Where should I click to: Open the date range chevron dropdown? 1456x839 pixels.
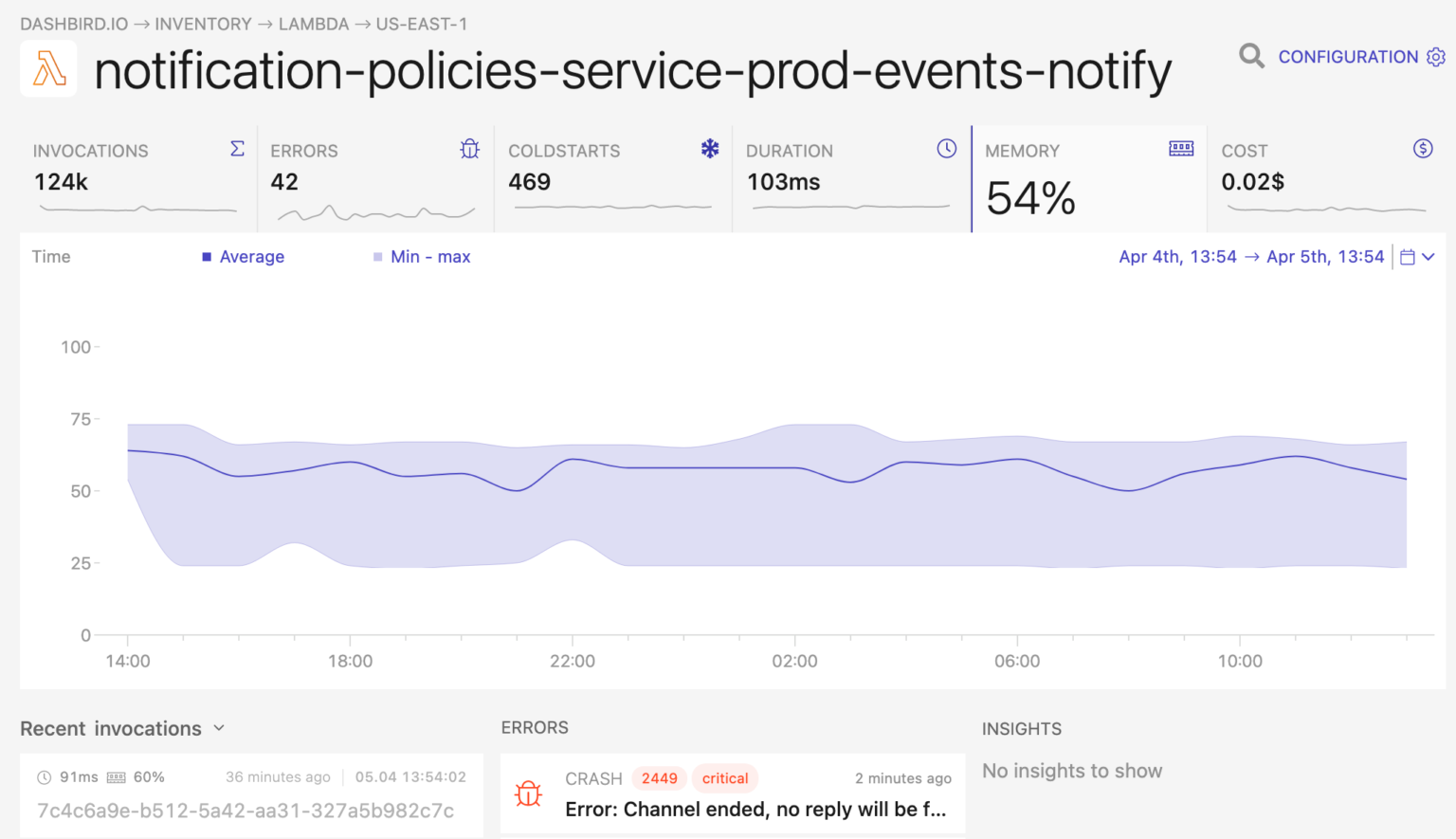pyautogui.click(x=1429, y=257)
